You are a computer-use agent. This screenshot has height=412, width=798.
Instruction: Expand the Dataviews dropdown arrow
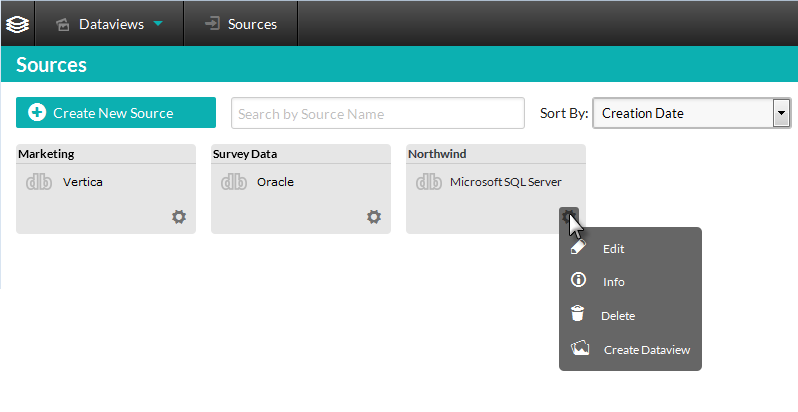pos(158,23)
